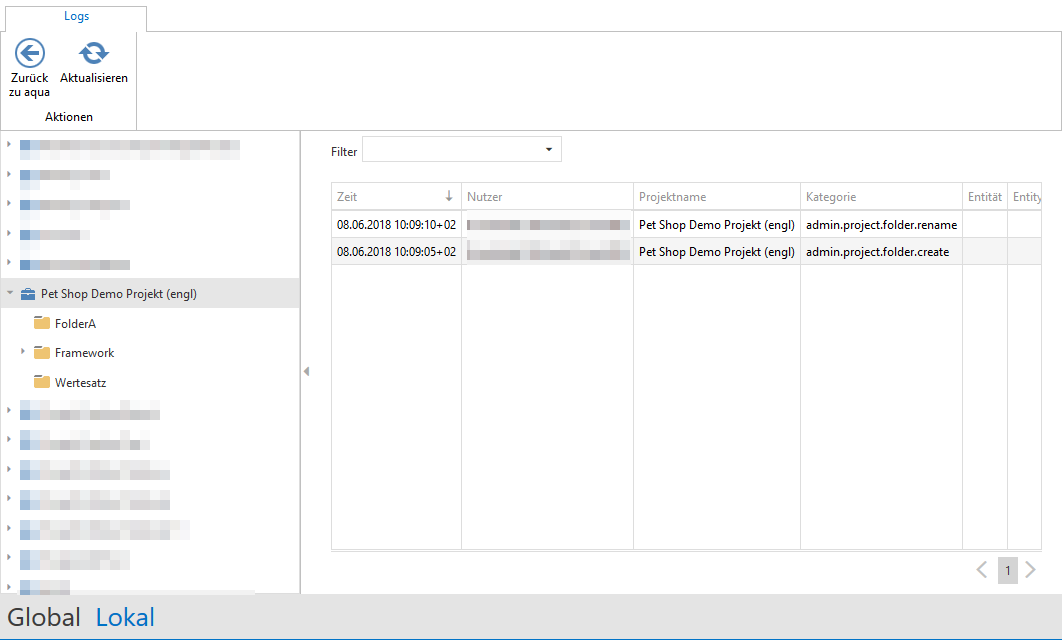Switch to the Logs ribbon tab
Screen dimensions: 1062x640
pos(76,16)
